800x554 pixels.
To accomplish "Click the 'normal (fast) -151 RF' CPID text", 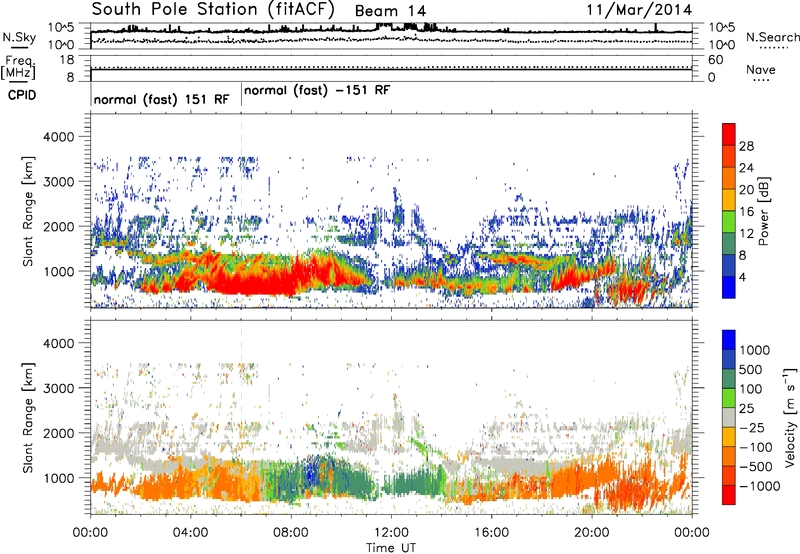I will (317, 90).
